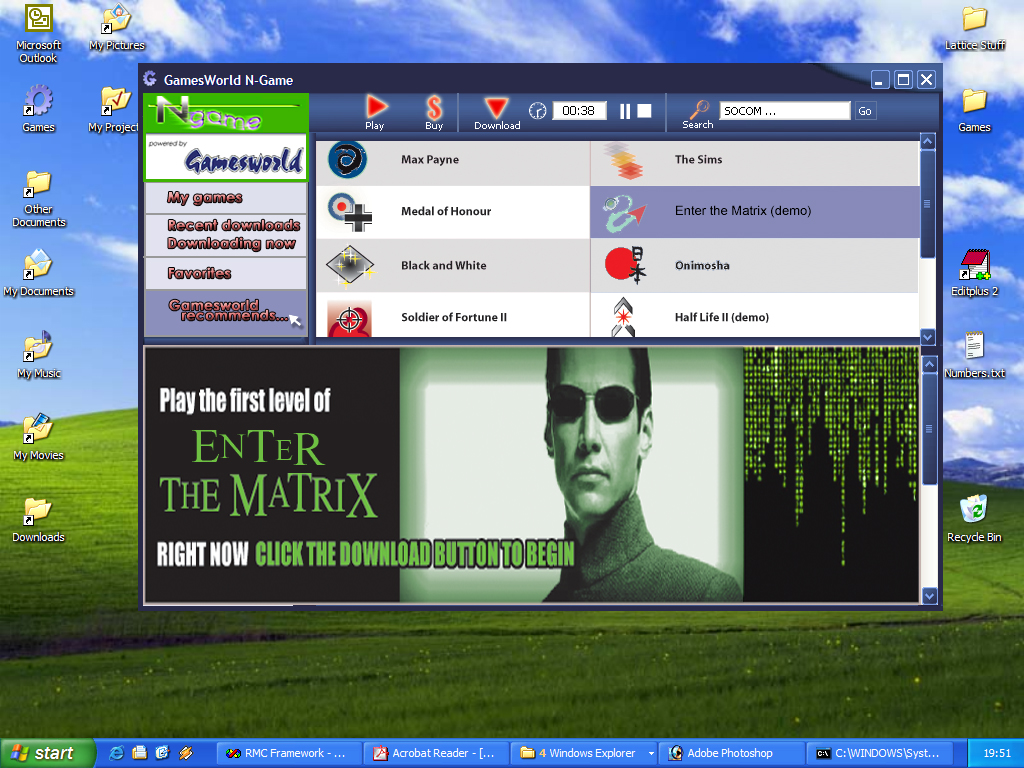Select the Play icon on the toolbar
Viewport: 1024px width, 768px height.
tap(375, 106)
